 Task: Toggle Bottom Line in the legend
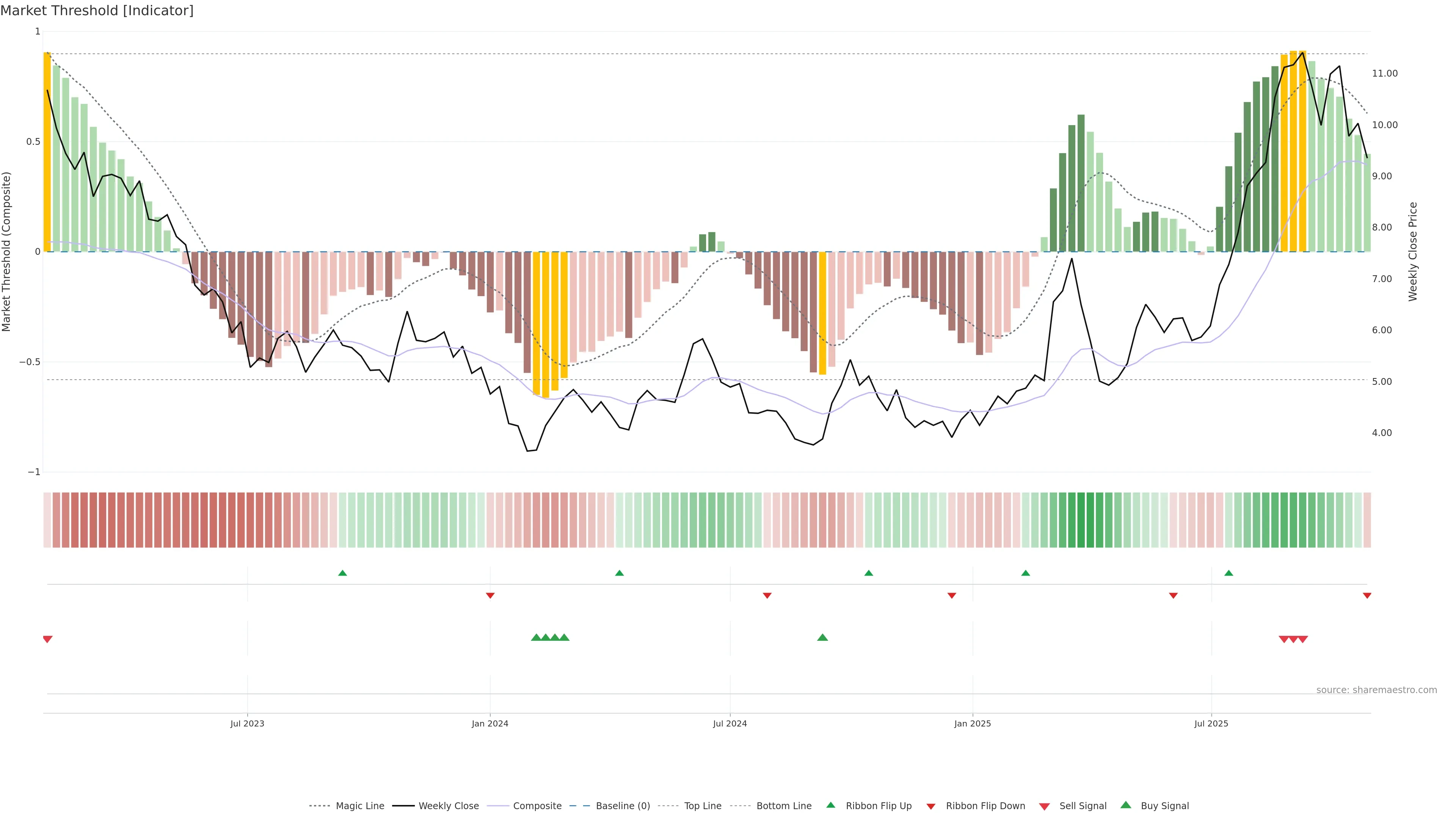click(x=783, y=806)
